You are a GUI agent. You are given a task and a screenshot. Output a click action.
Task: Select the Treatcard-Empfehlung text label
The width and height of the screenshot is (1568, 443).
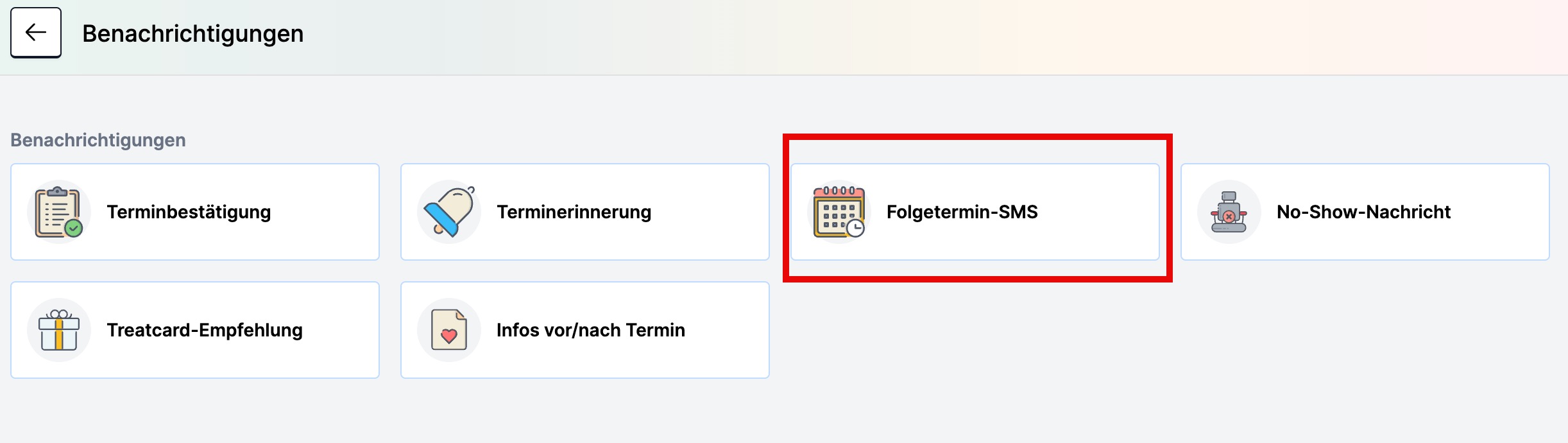click(x=205, y=330)
